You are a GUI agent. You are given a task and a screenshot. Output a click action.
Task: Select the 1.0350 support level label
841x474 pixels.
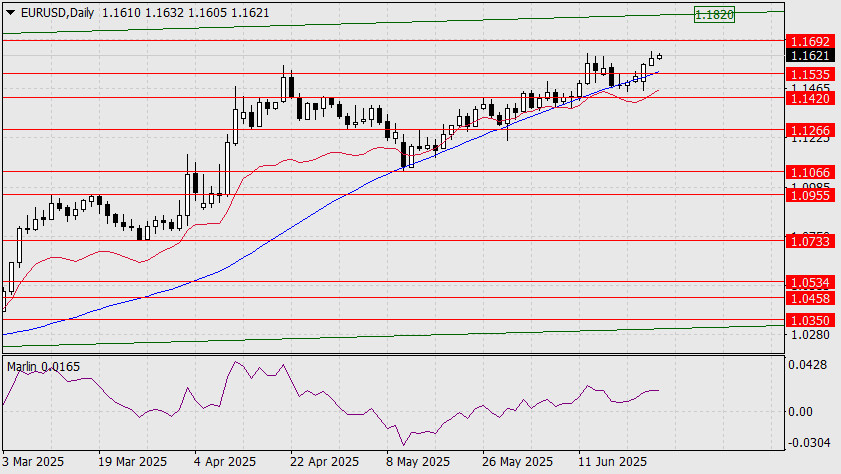(x=810, y=321)
